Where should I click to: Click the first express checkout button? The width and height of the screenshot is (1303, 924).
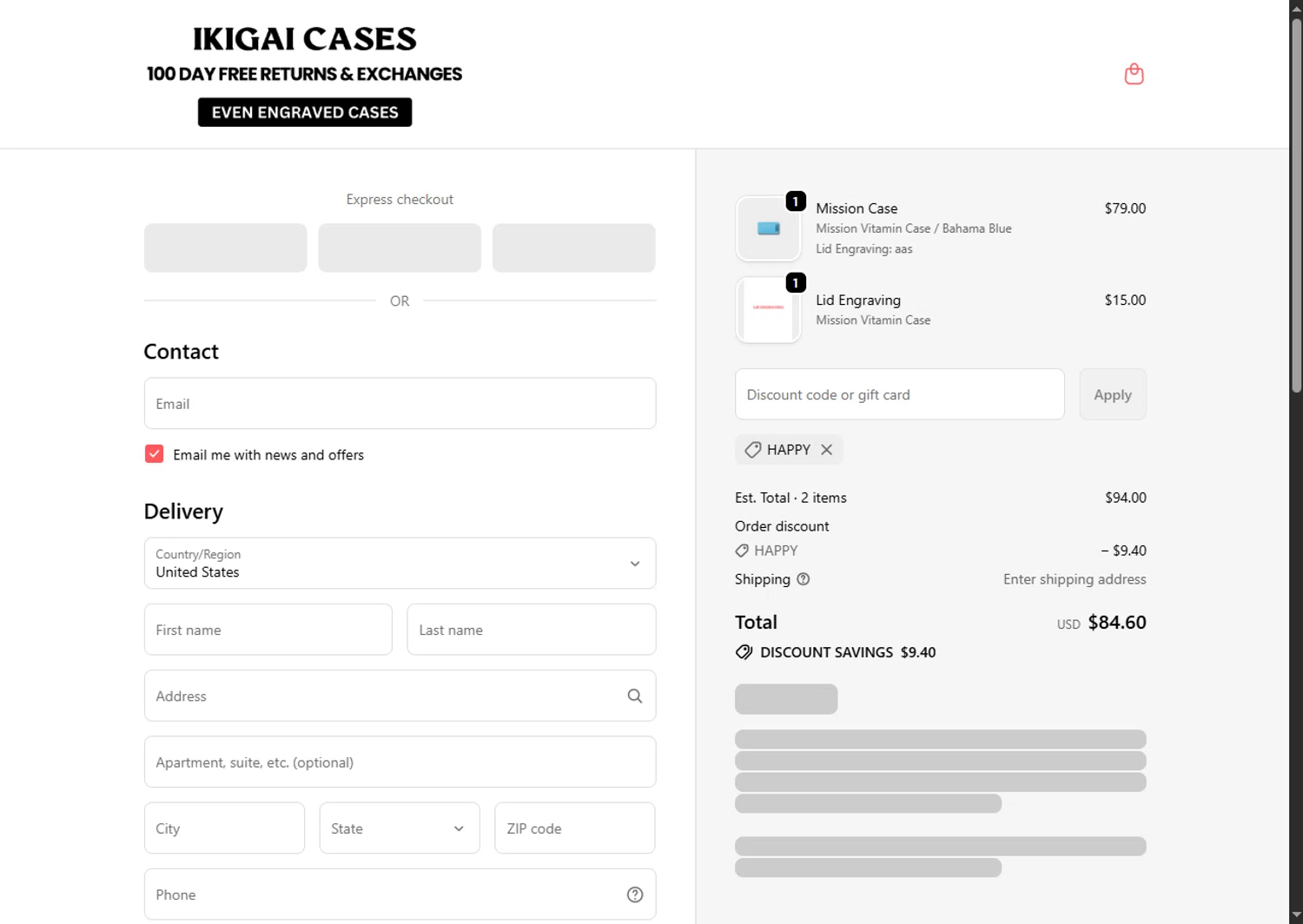point(225,247)
